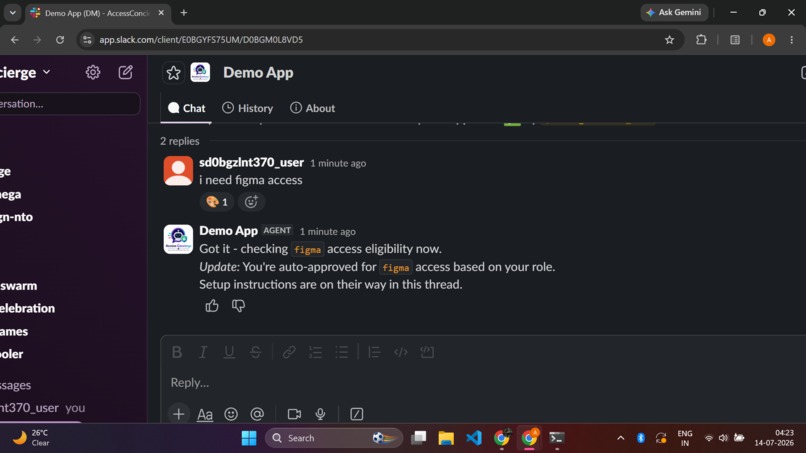The width and height of the screenshot is (806, 453).
Task: Open File Explorer from taskbar
Action: [446, 438]
